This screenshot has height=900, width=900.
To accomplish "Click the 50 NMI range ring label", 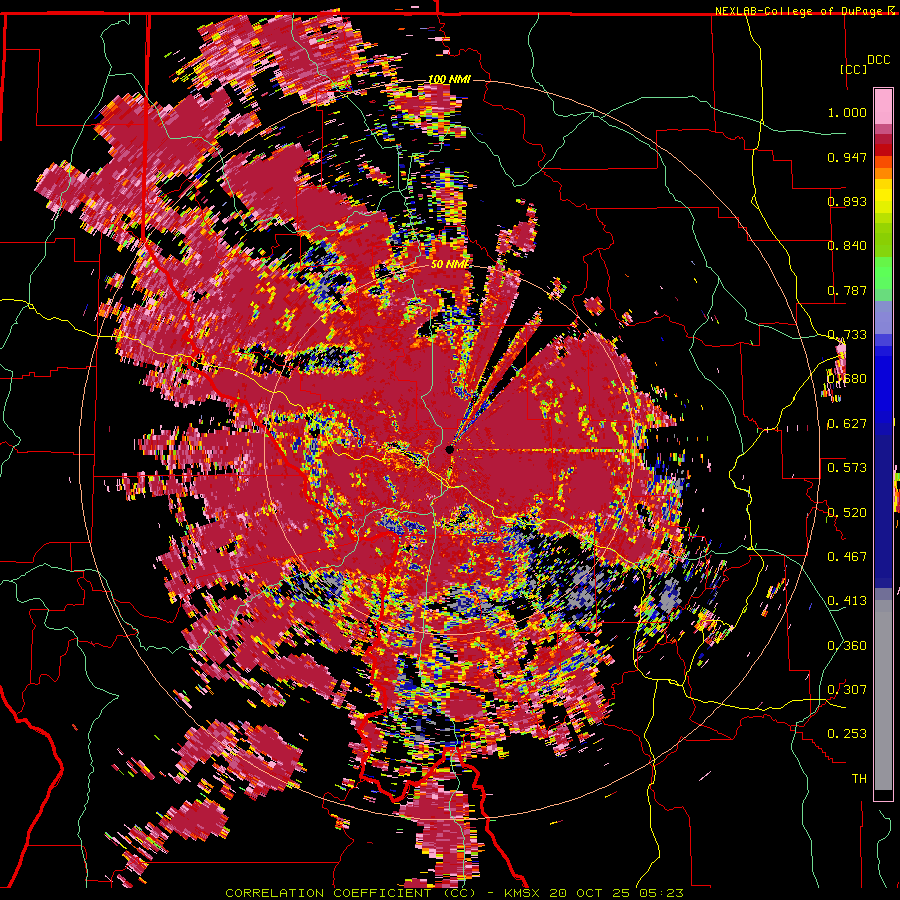I will (x=450, y=265).
